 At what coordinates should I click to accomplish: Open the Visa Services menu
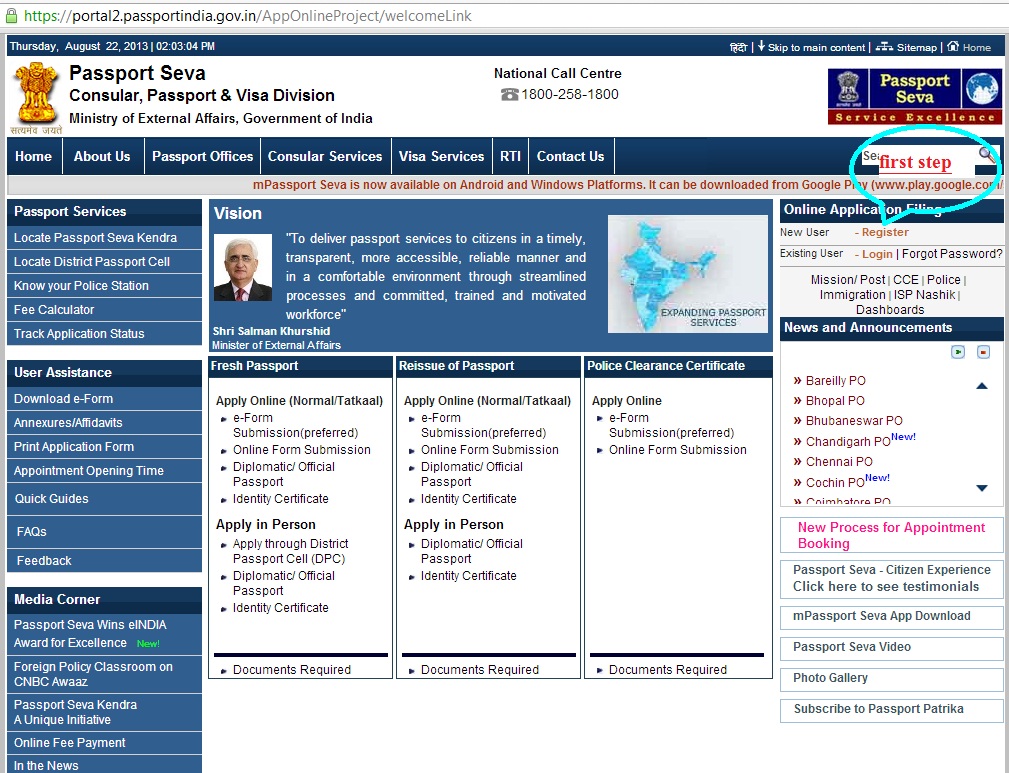(441, 156)
